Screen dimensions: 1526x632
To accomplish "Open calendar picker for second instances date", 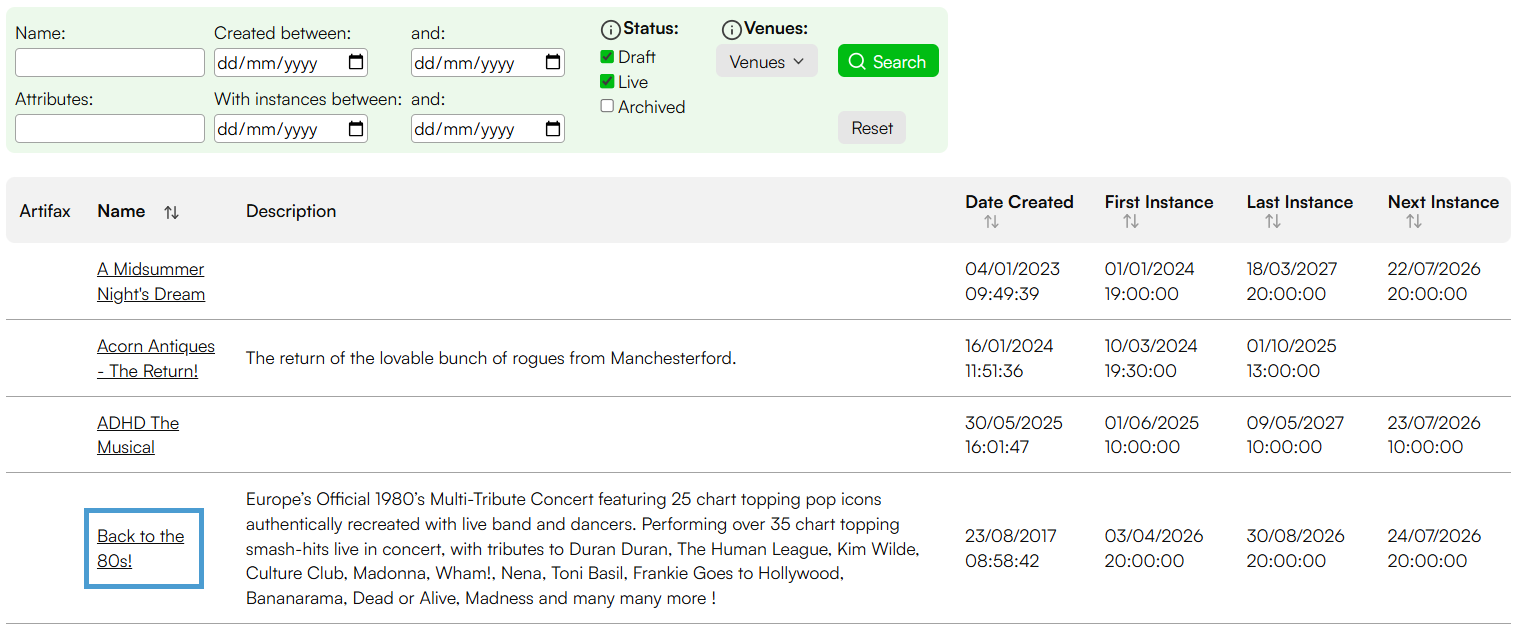I will tap(553, 129).
